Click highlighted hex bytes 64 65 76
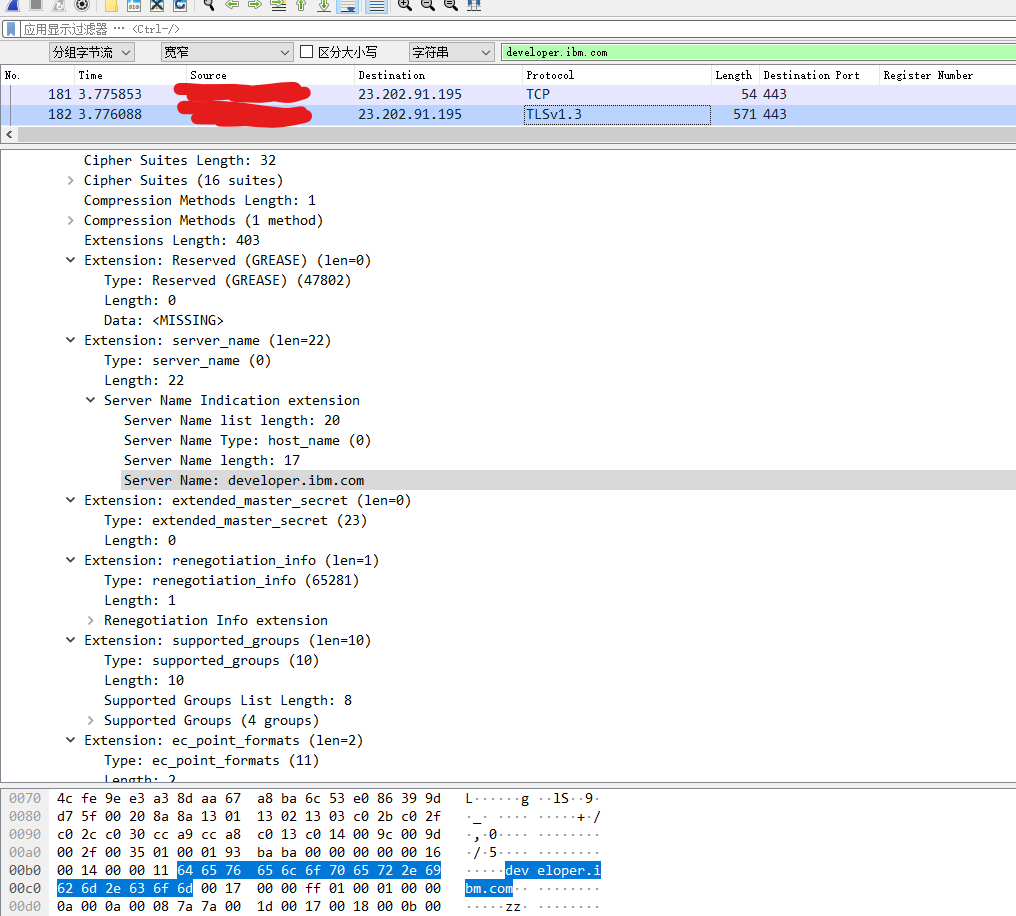 (x=209, y=871)
